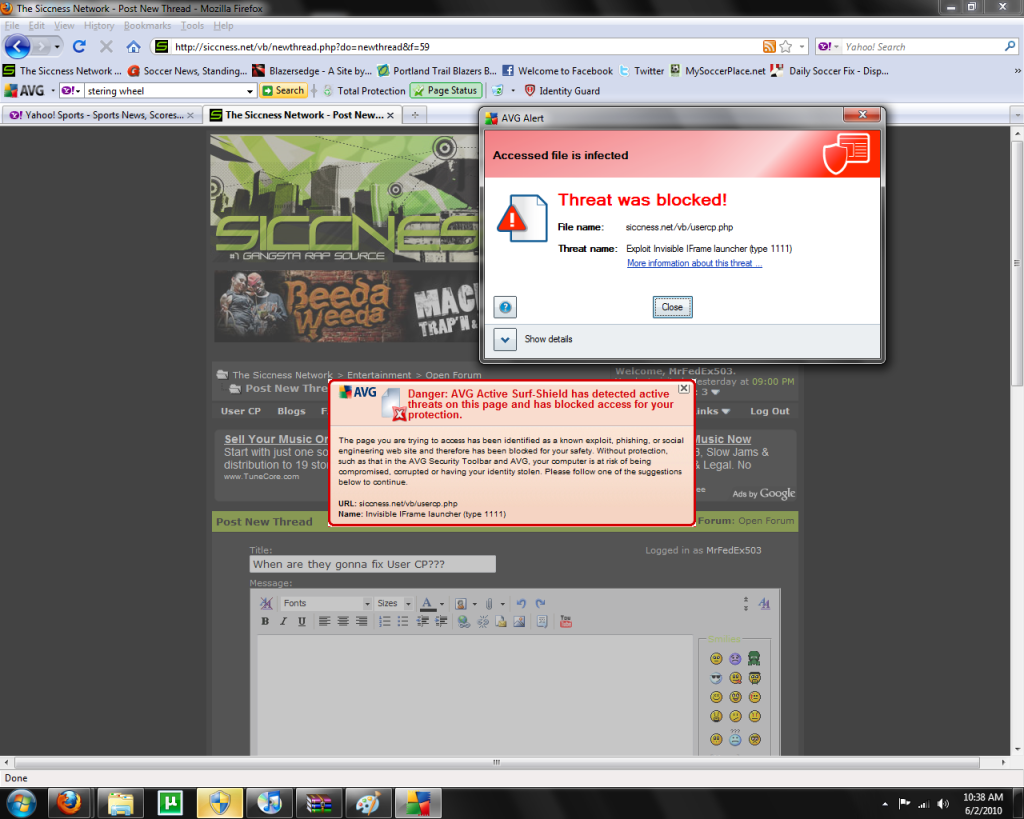Toggle bold formatting in message editor
Image resolution: width=1024 pixels, height=819 pixels.
265,621
